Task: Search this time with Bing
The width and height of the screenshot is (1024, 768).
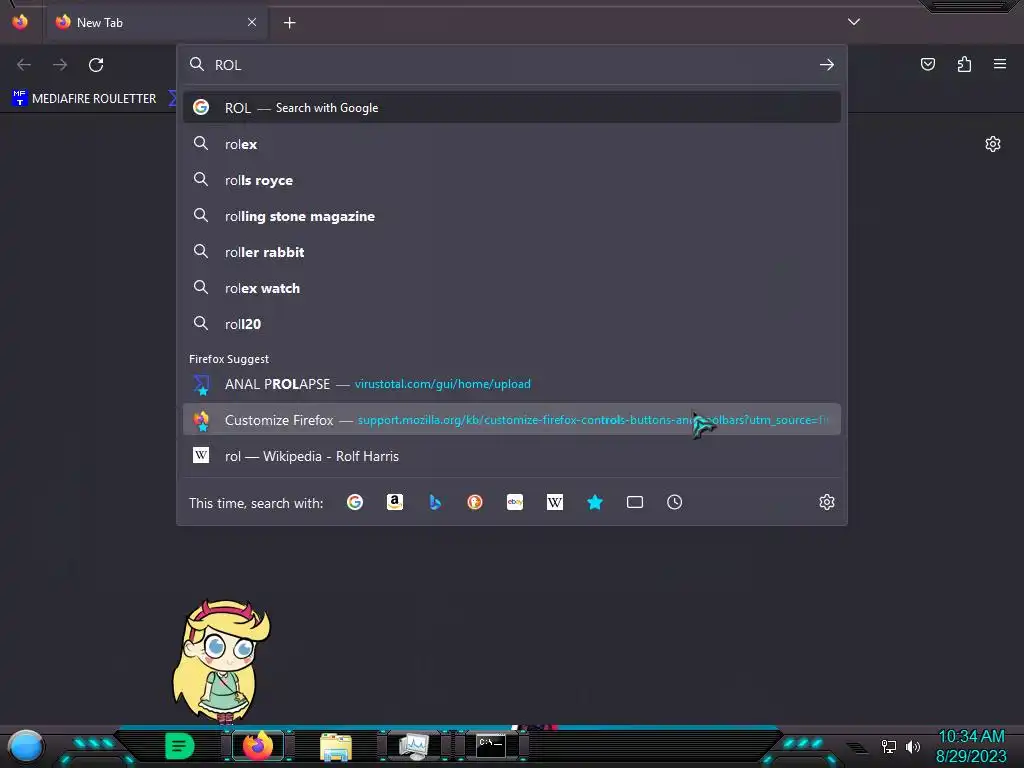Action: coord(435,502)
